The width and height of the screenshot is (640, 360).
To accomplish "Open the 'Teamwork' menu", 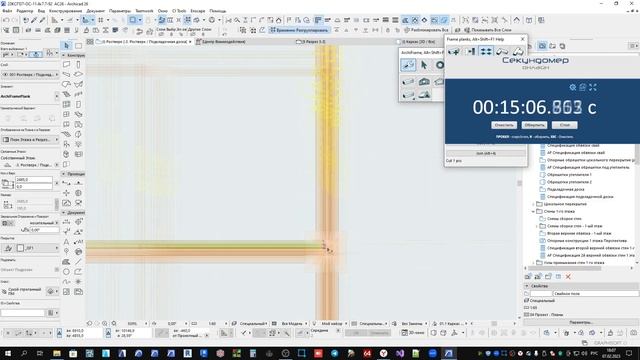I will pyautogui.click(x=144, y=11).
